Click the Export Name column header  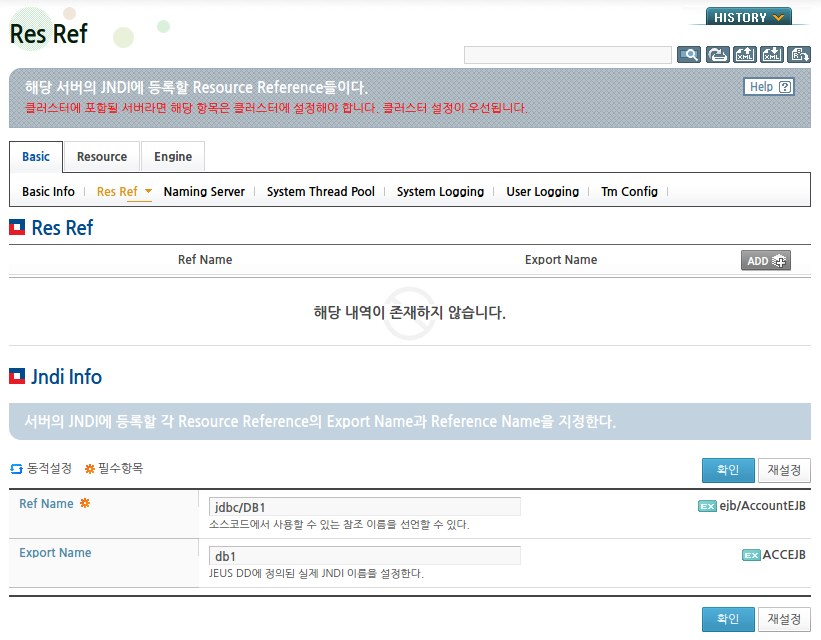click(561, 260)
